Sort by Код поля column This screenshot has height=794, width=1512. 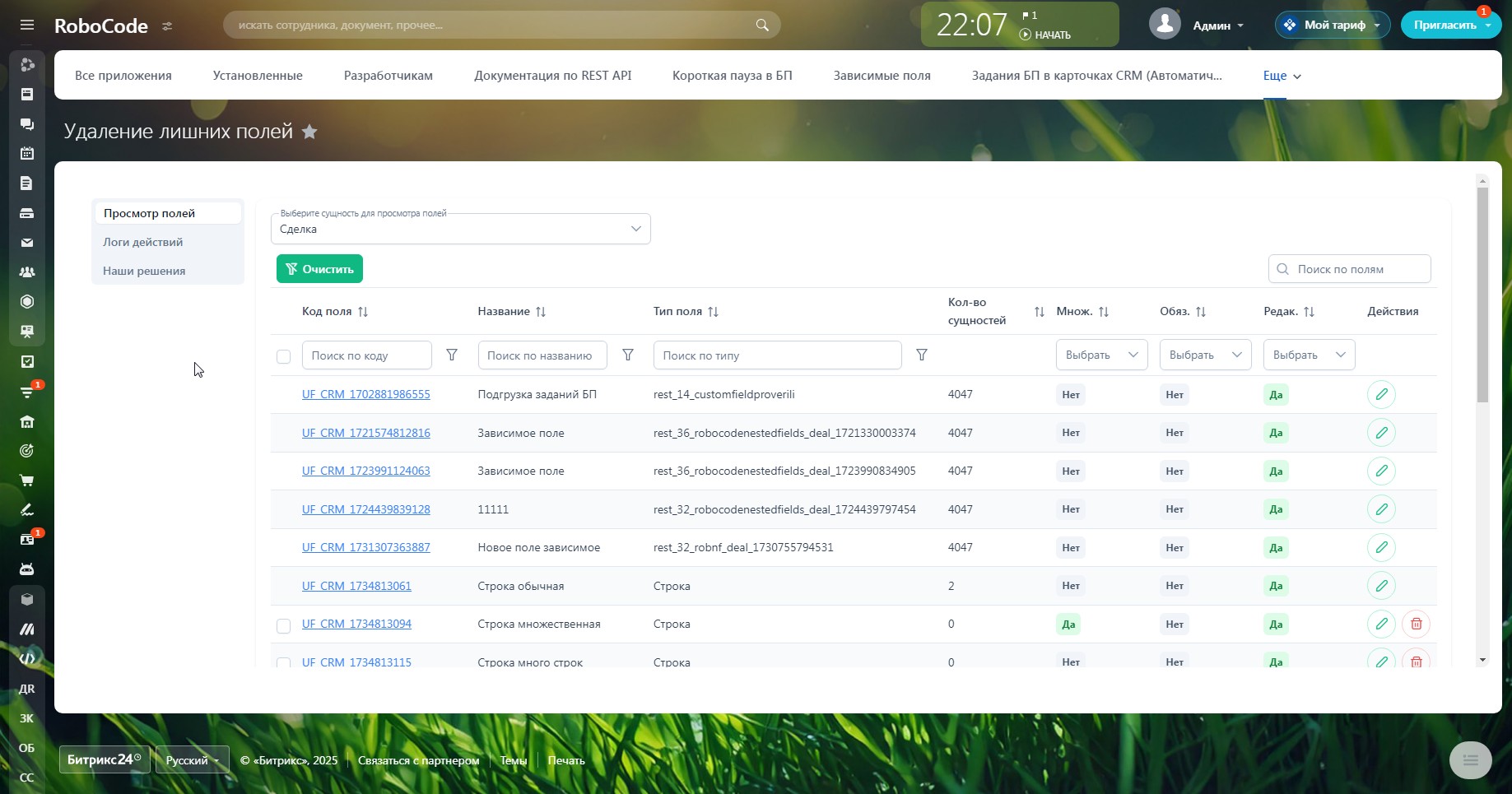(363, 312)
